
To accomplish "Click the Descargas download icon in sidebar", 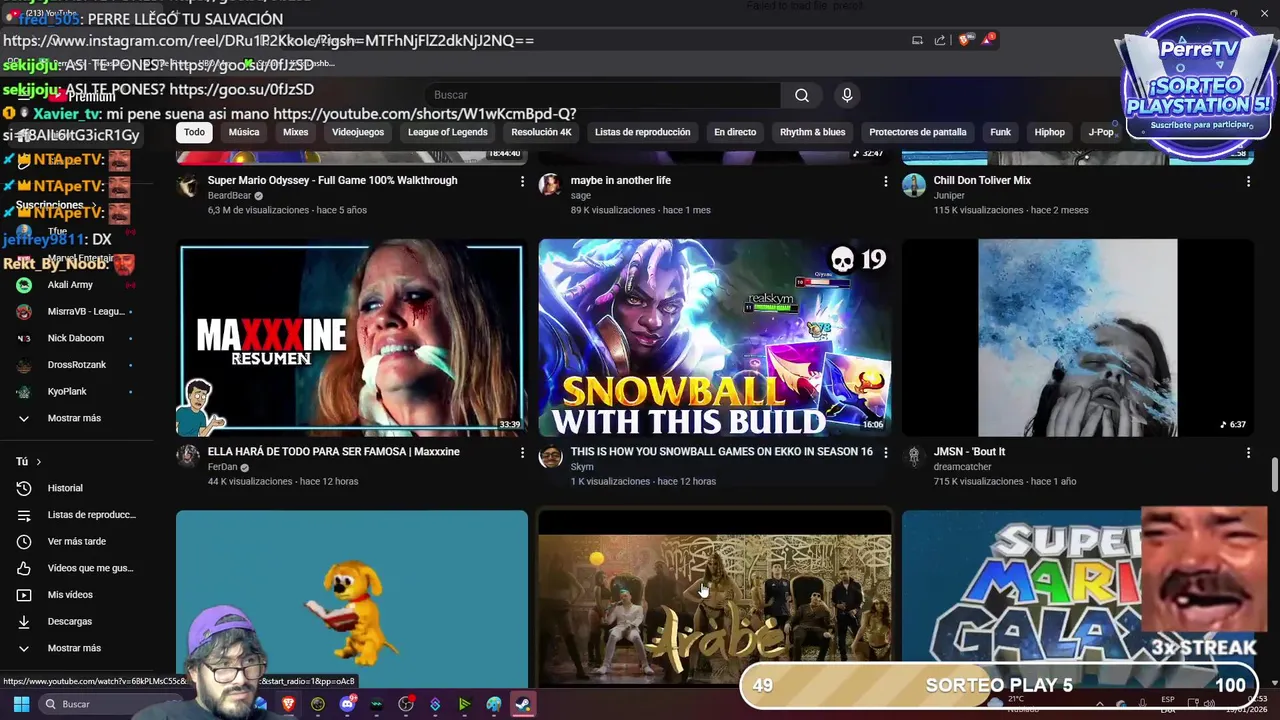I will [24, 621].
